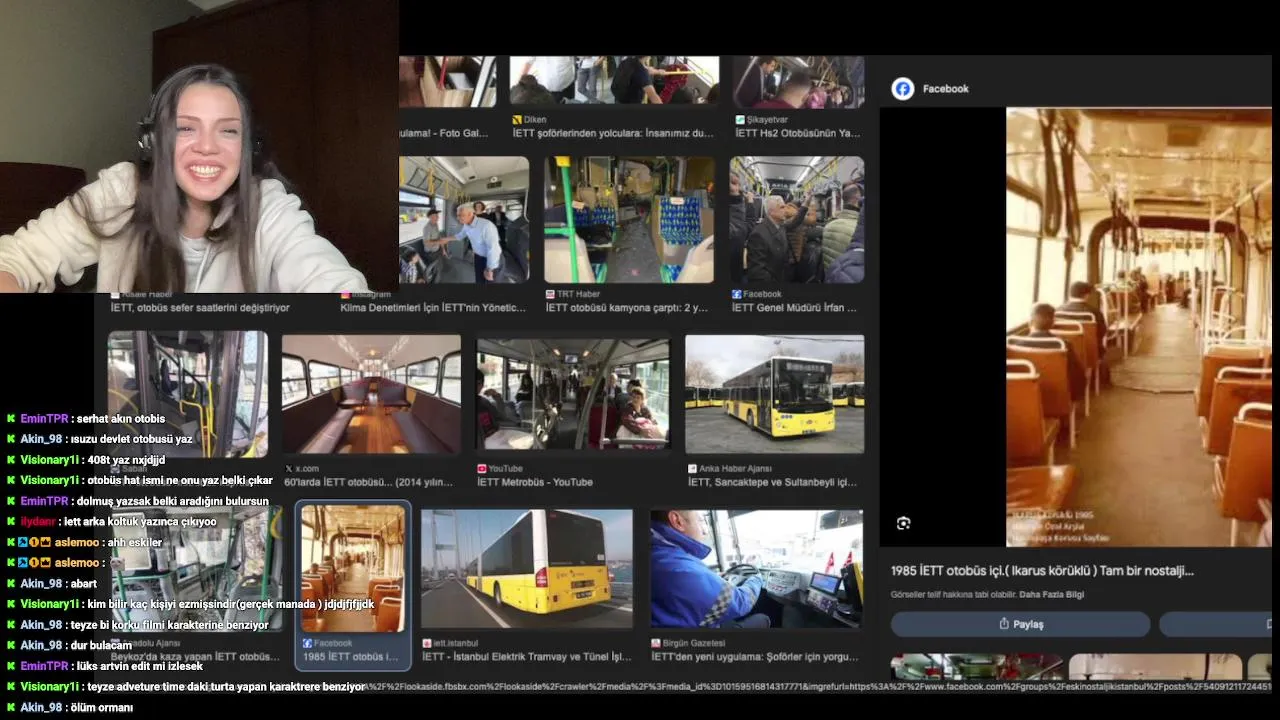
Task: Click chat message 'dolmuş yazsak belki aradığını bulursun'
Action: (x=173, y=501)
